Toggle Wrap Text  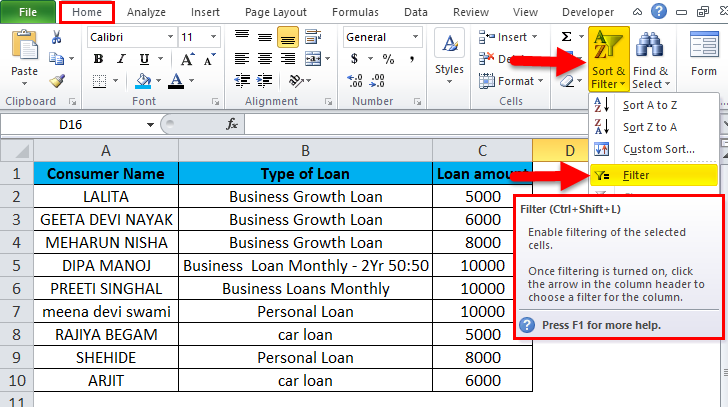(313, 37)
